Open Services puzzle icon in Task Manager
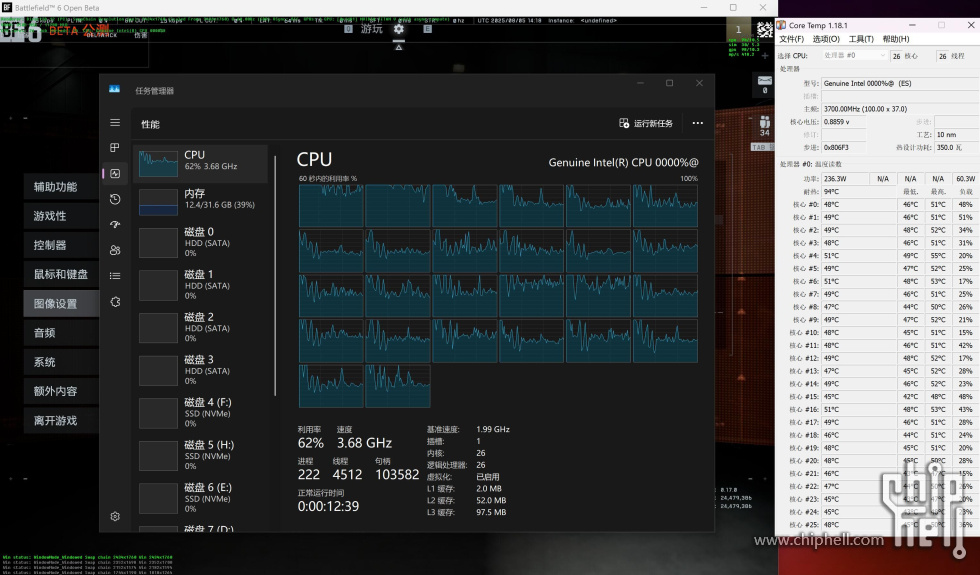The width and height of the screenshot is (980, 575). pos(115,301)
